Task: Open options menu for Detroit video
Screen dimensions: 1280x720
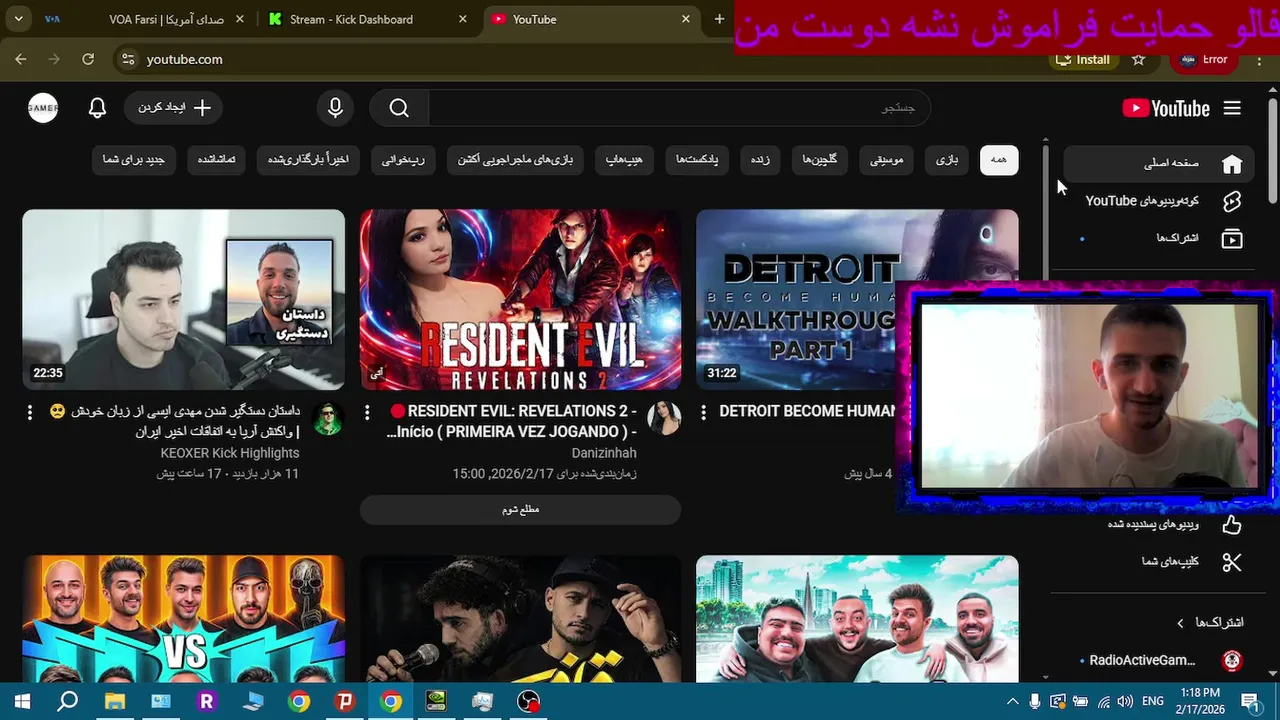Action: coord(704,412)
